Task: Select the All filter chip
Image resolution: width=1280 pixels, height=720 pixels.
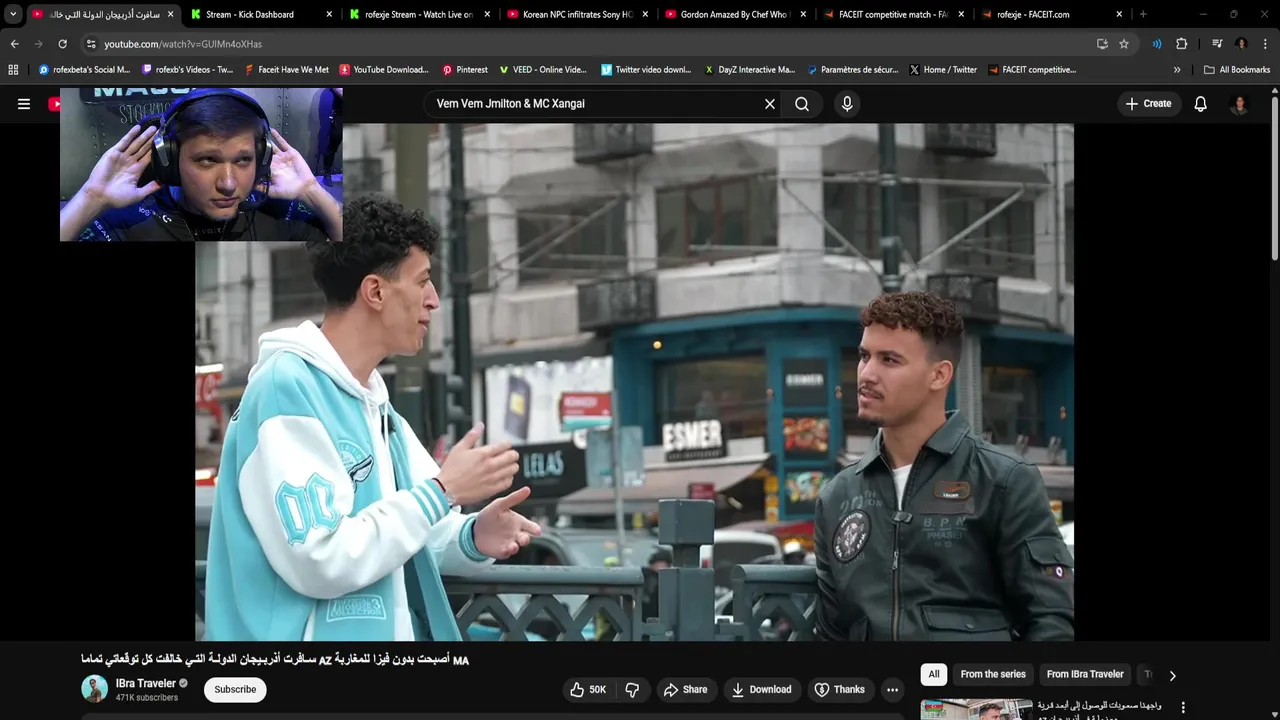Action: tap(934, 674)
